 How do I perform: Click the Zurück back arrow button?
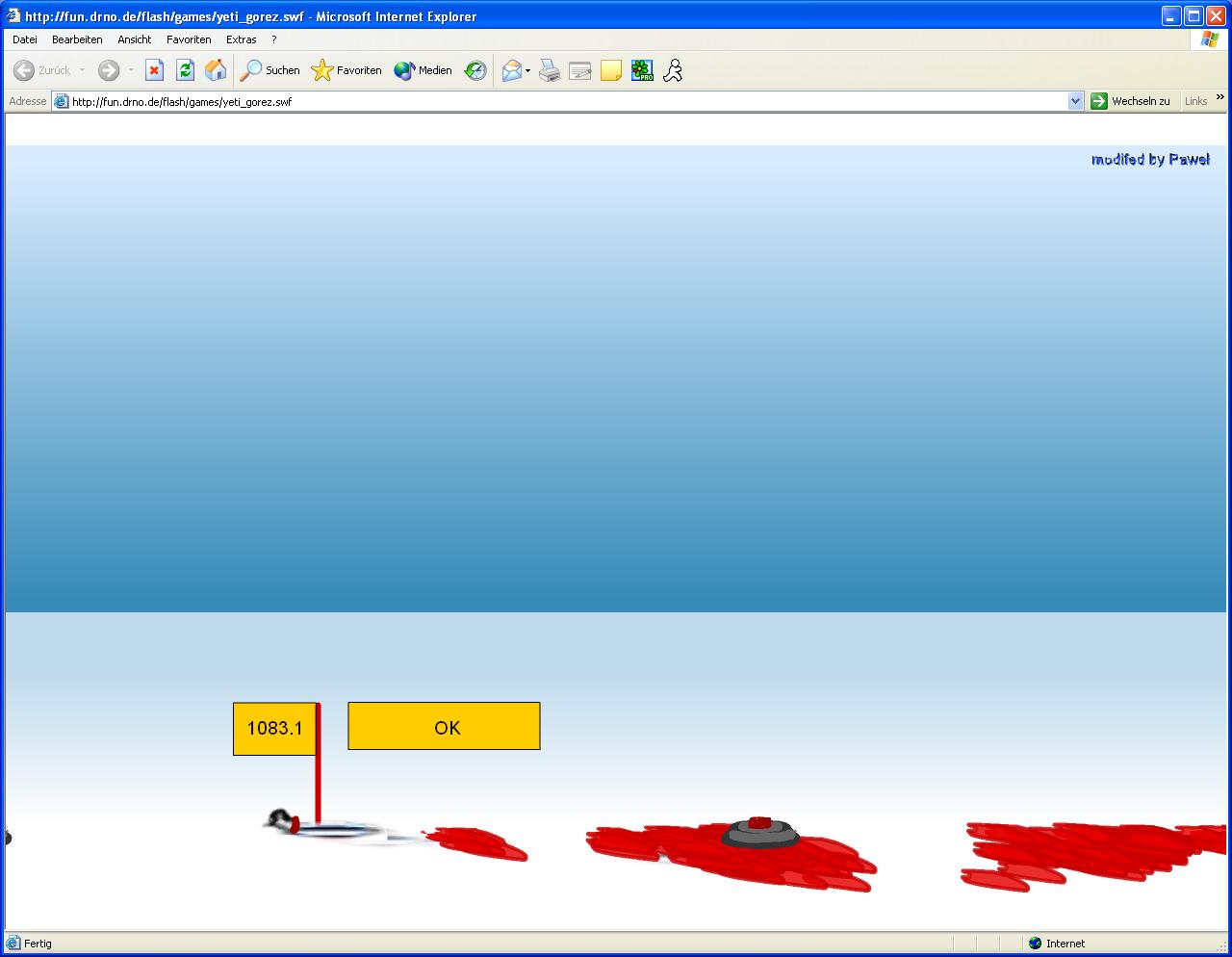point(42,70)
